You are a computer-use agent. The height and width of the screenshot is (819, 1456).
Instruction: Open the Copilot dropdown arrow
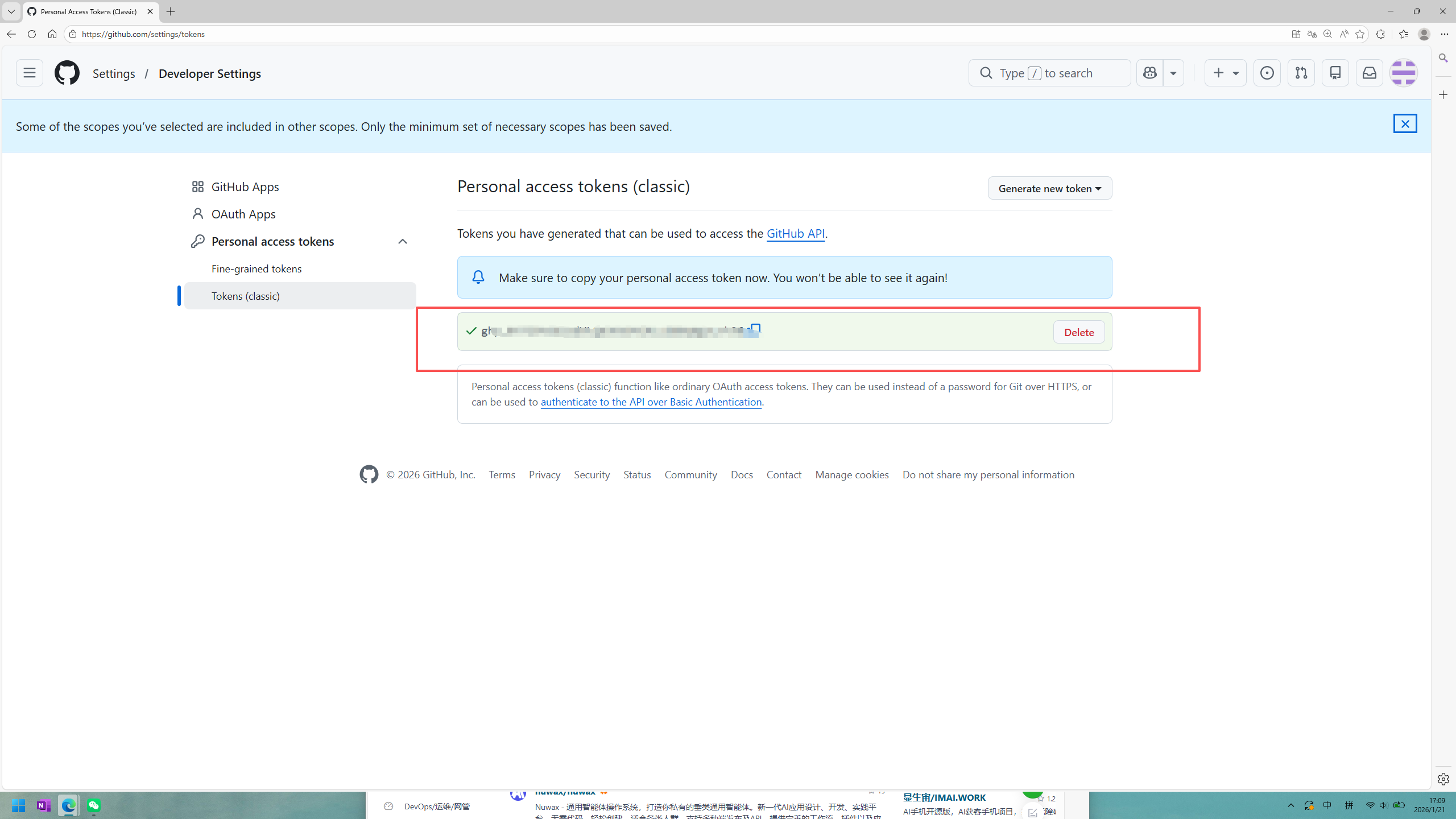coord(1173,73)
